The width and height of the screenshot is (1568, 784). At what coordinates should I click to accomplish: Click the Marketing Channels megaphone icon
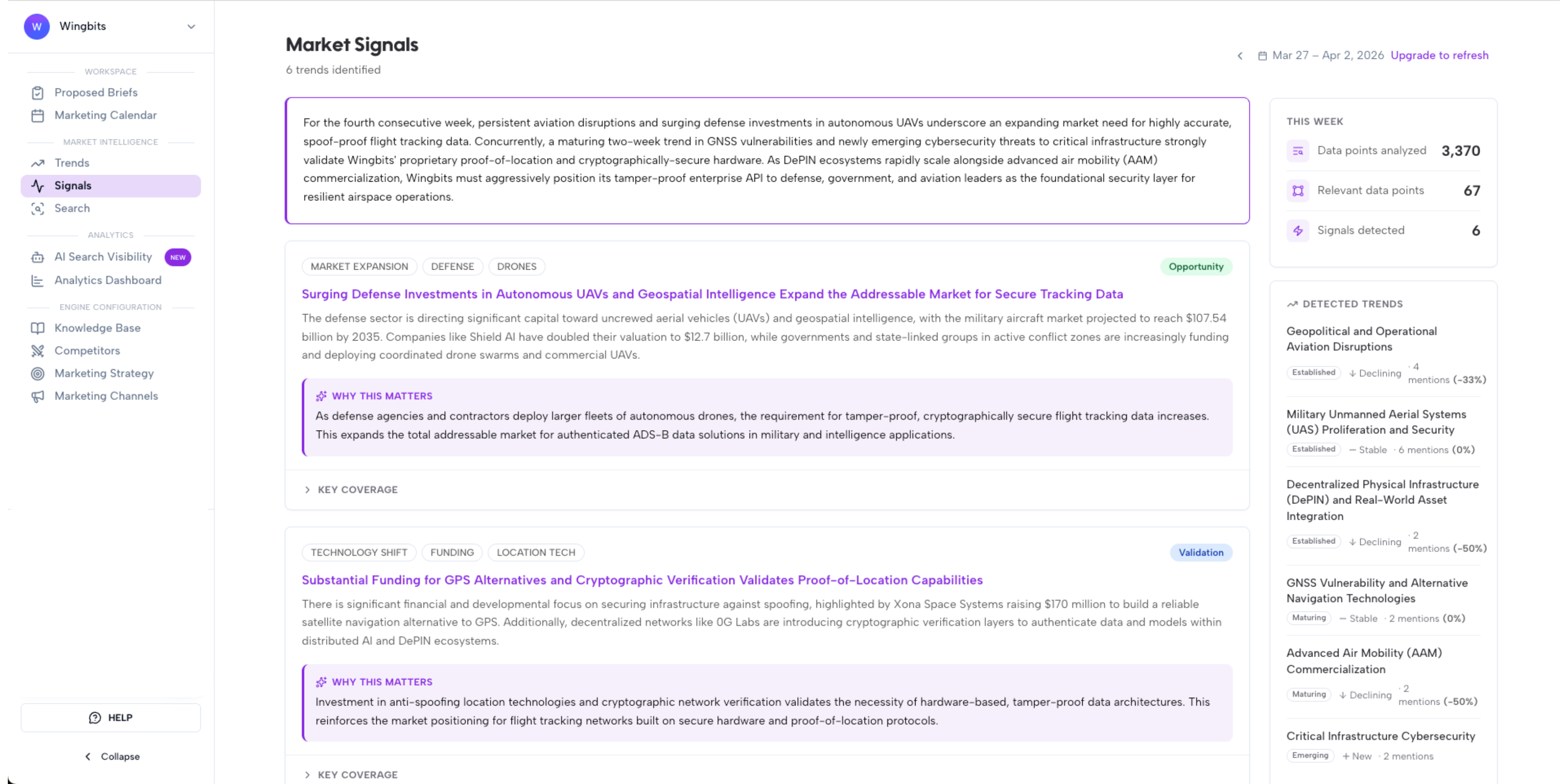(38, 396)
